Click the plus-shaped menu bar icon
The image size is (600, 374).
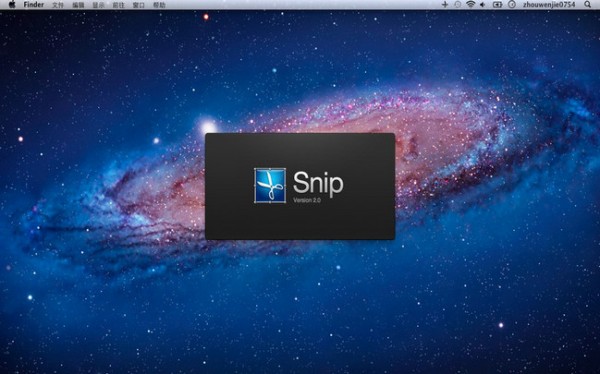point(445,5)
